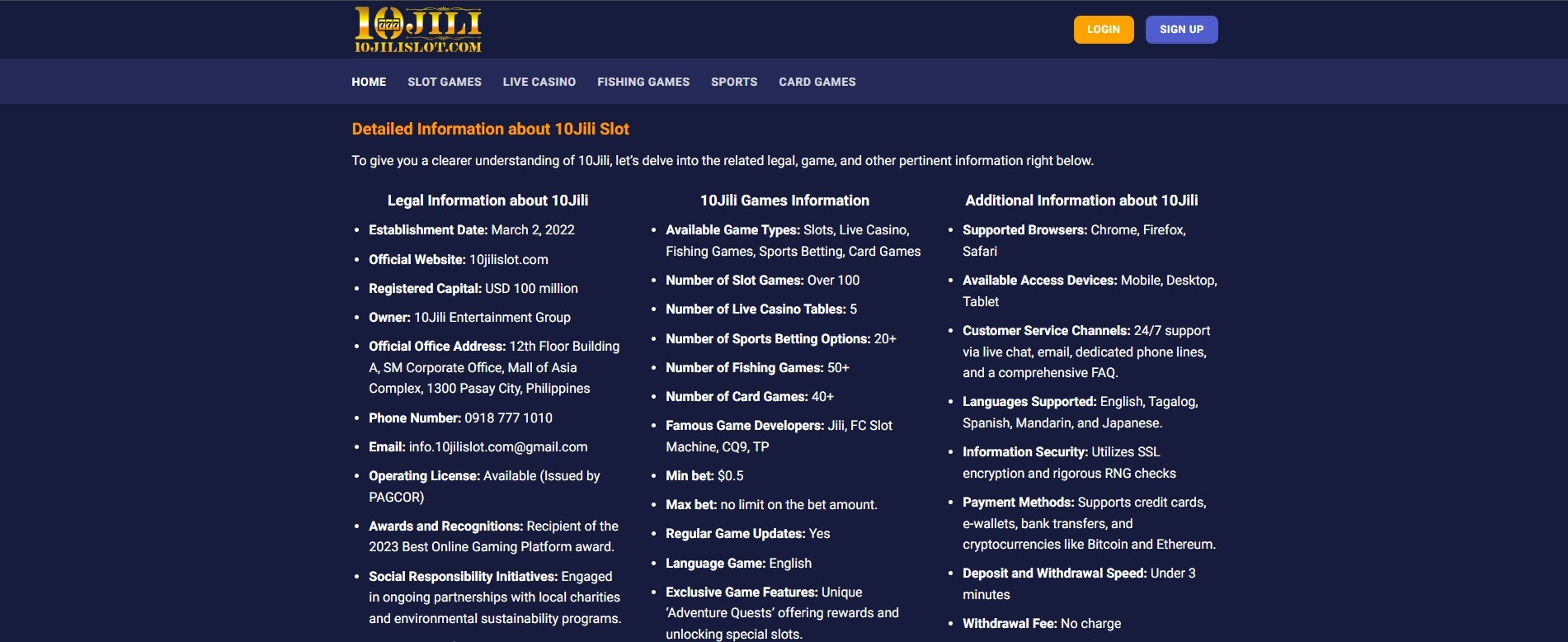Click 'Language Game: English'
1568x642 pixels.
[x=739, y=563]
